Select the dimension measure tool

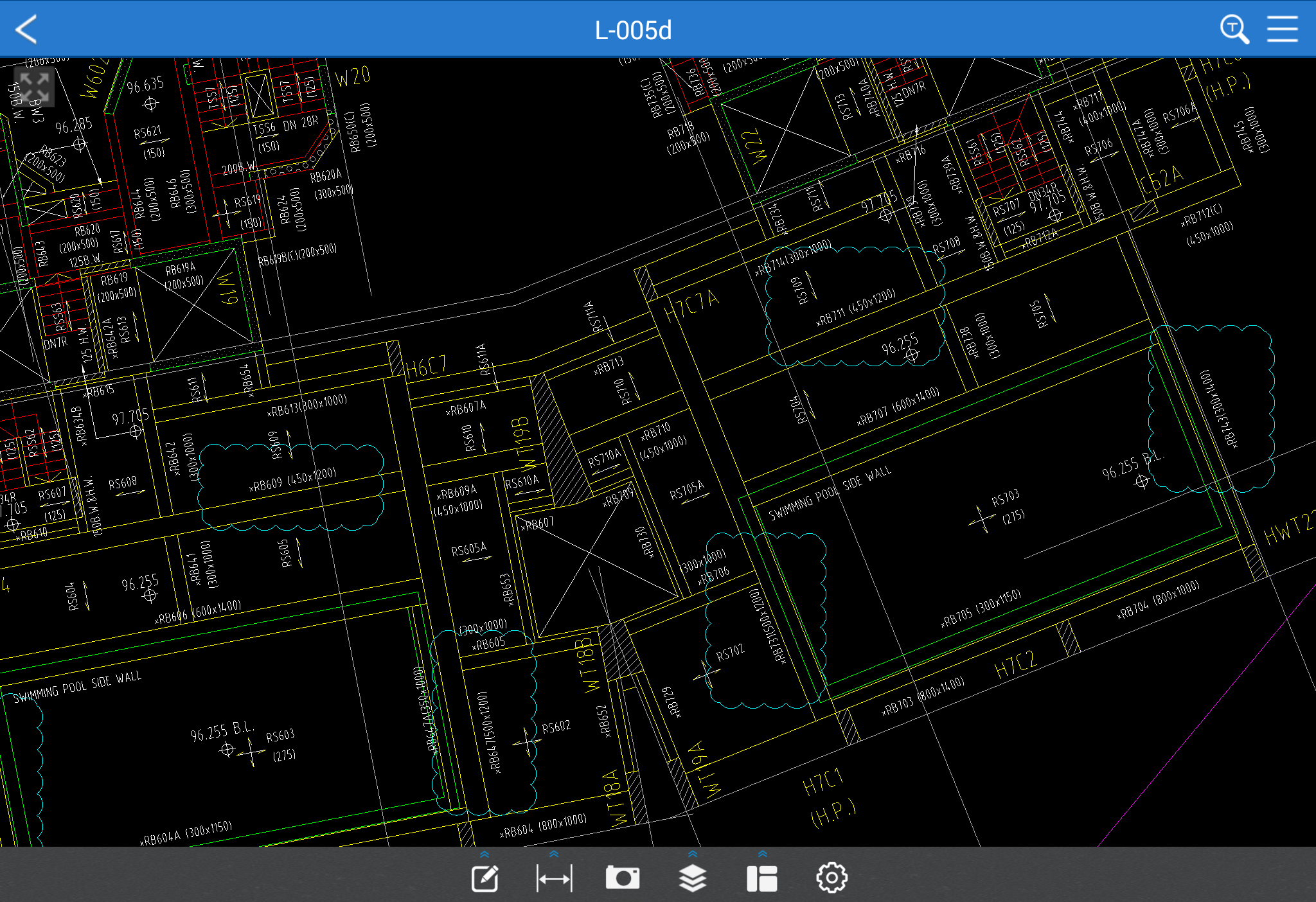click(554, 878)
